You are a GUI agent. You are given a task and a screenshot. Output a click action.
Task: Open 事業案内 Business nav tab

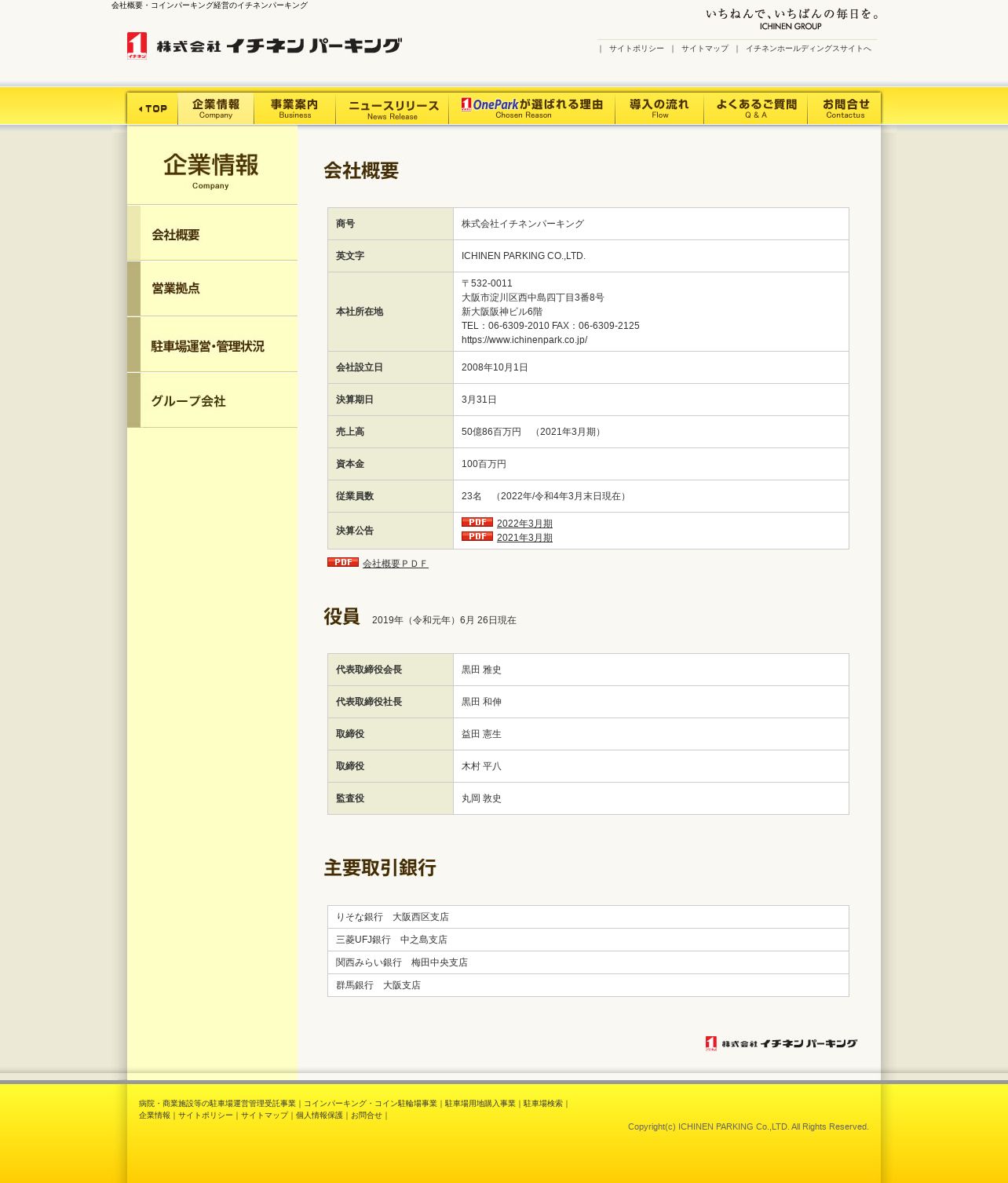point(295,108)
